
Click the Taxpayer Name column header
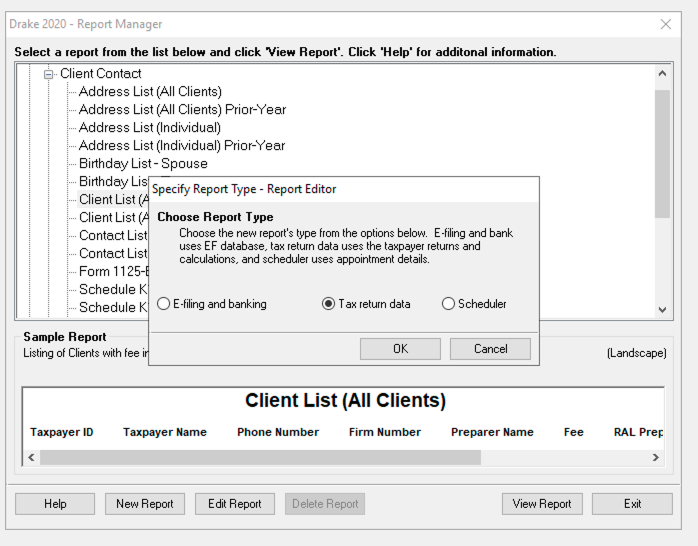point(165,432)
